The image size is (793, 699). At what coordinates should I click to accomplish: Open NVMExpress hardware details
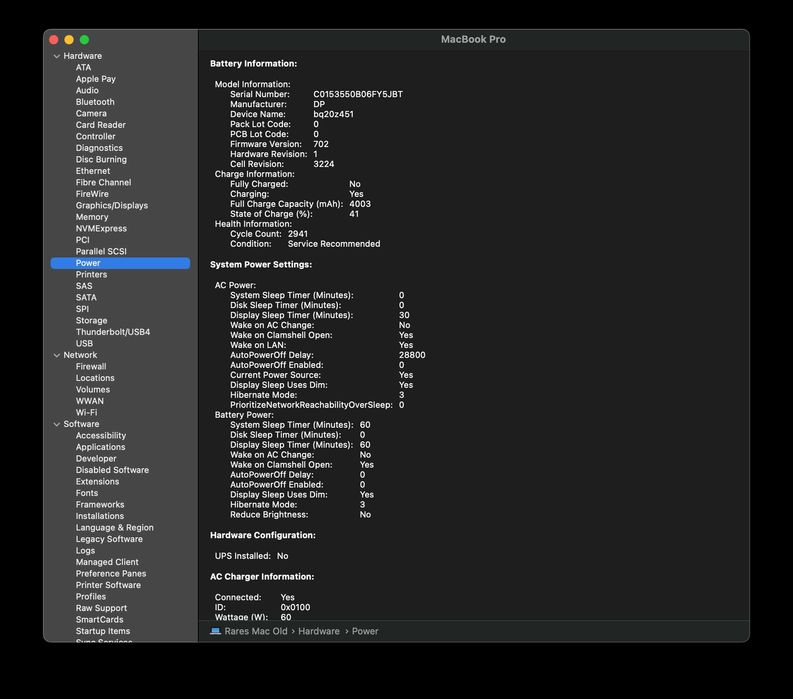(101, 228)
